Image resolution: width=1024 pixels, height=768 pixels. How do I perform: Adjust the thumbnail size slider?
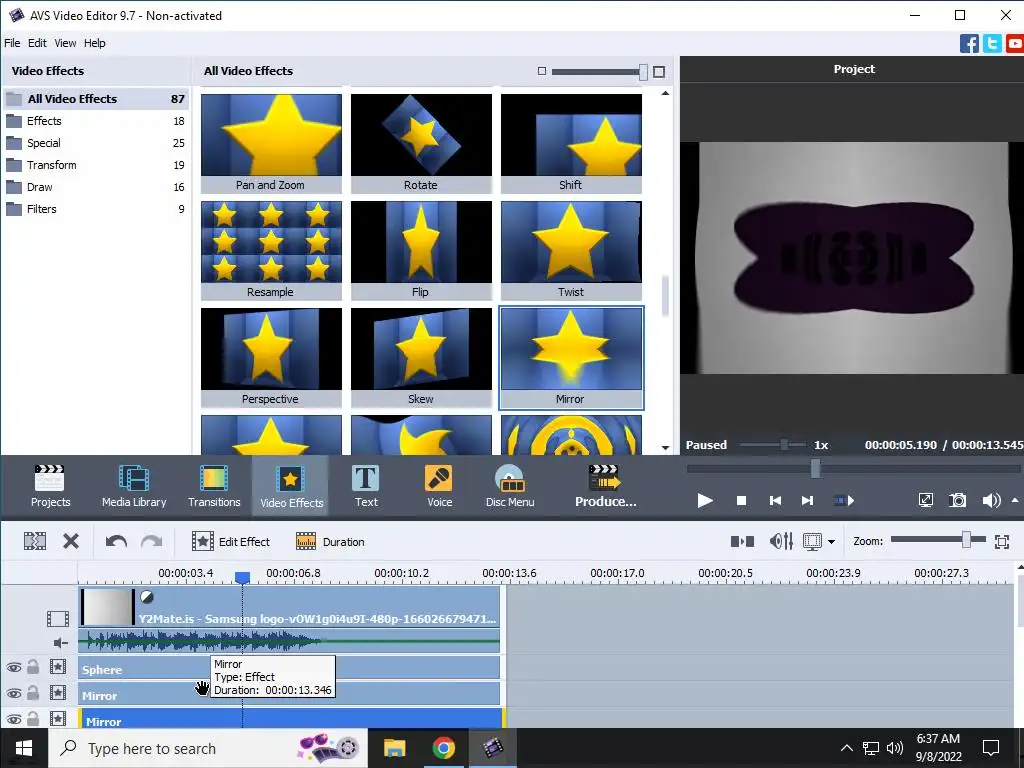(643, 72)
